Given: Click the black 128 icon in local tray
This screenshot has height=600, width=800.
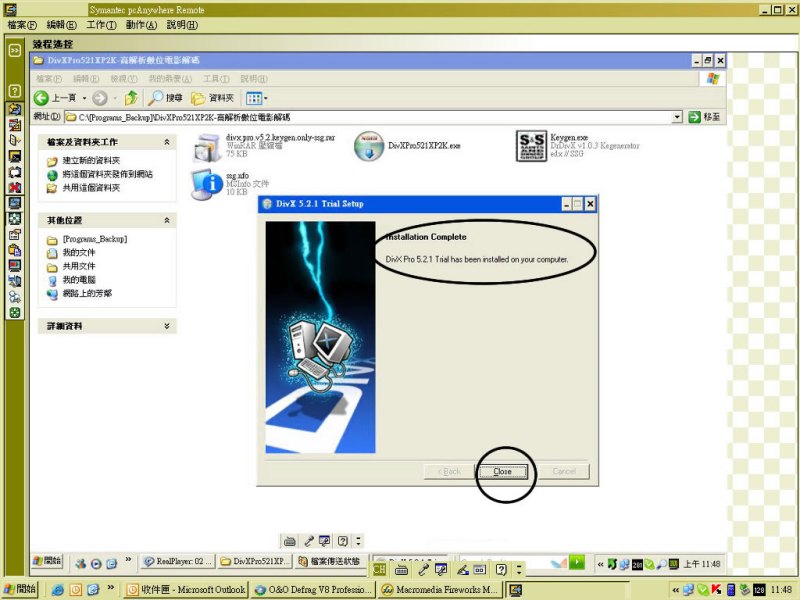Looking at the screenshot, I should (x=759, y=590).
